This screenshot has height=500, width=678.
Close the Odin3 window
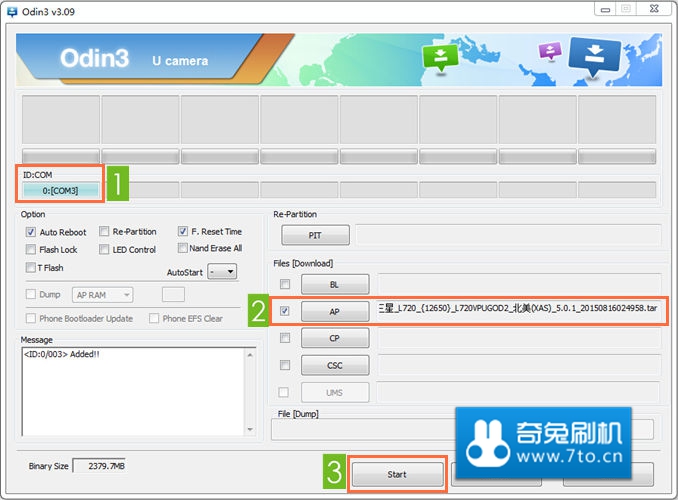(654, 9)
